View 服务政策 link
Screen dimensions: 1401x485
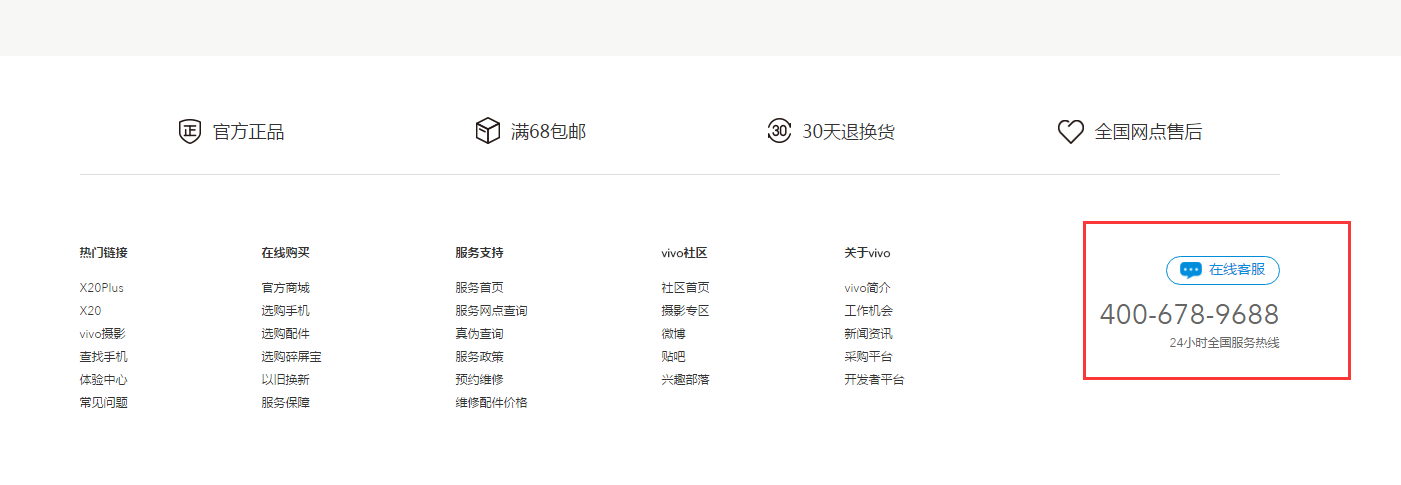479,357
